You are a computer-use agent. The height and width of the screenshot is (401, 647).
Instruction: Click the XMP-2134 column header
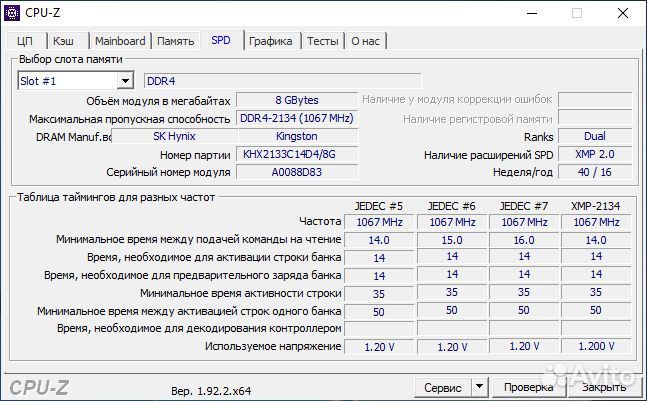coord(596,206)
